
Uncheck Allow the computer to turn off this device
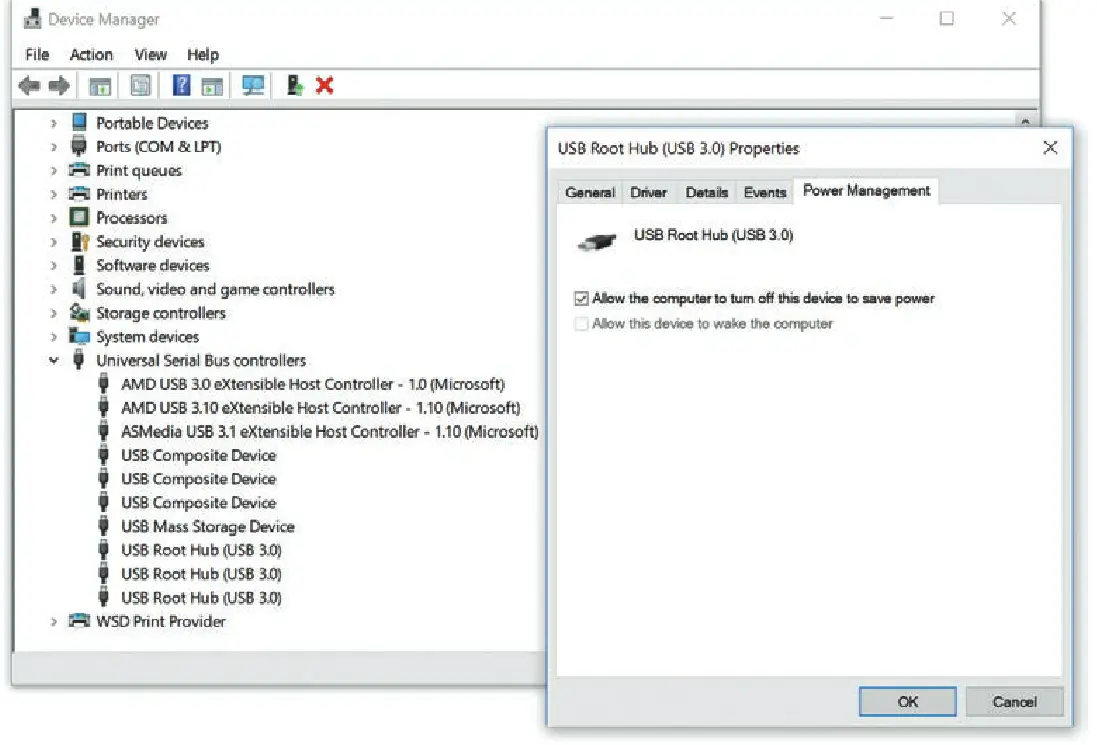tap(581, 298)
